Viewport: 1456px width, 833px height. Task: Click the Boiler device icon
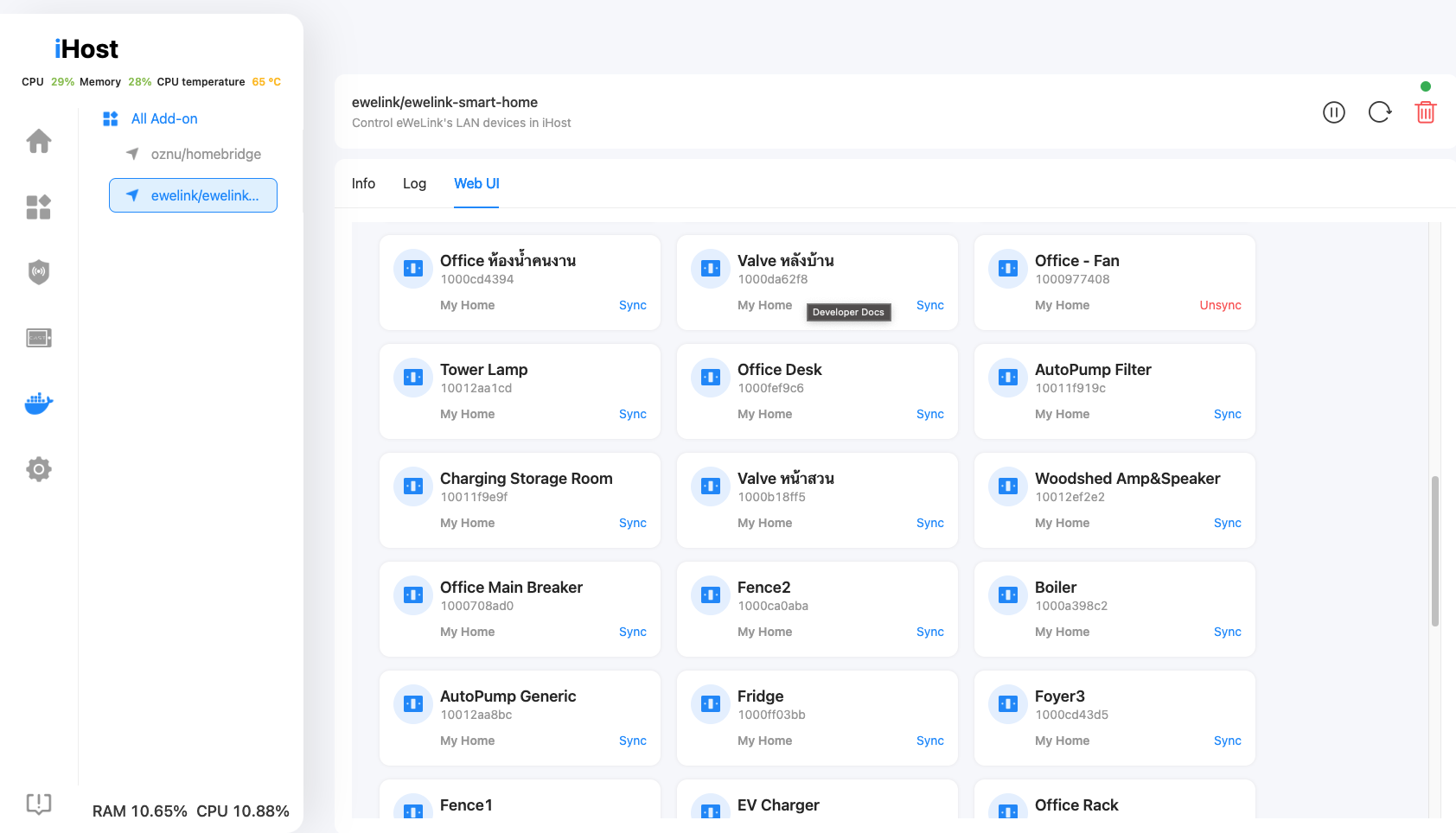click(1008, 595)
